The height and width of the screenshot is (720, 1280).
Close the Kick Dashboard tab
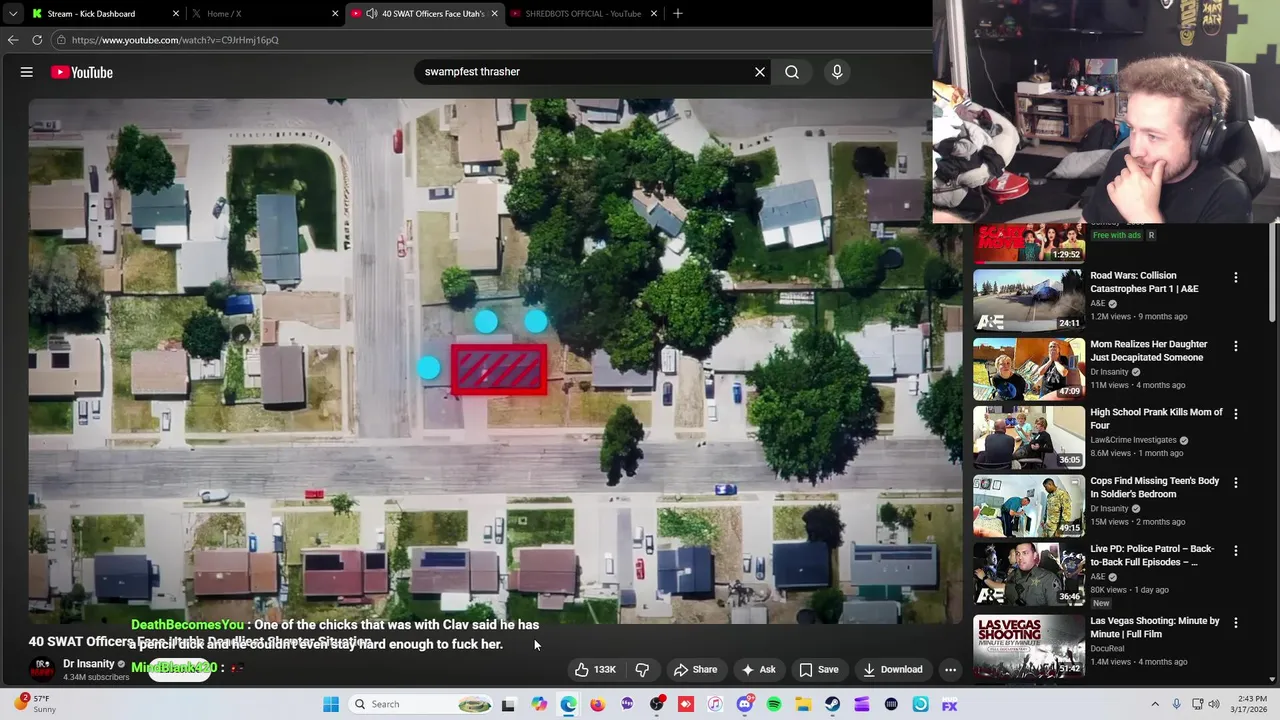(x=176, y=14)
